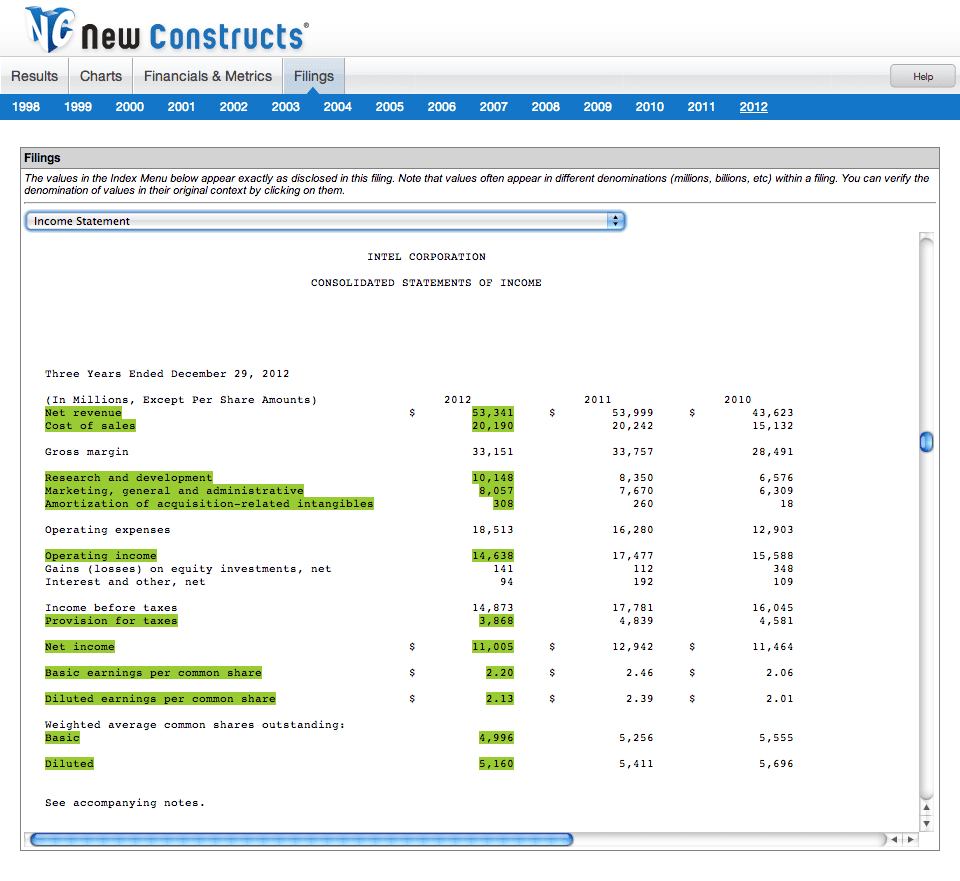Click the 2010 net income value 11,464
The width and height of the screenshot is (960, 881).
click(x=773, y=647)
